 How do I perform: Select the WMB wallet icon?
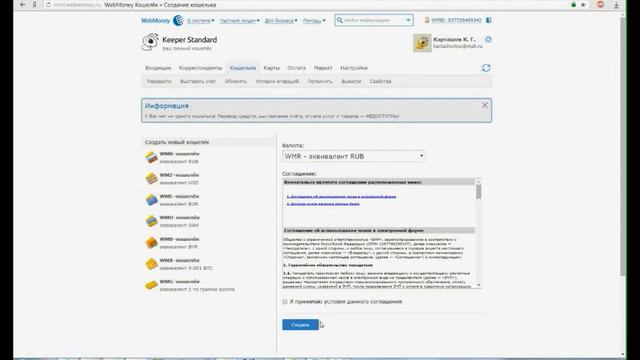click(x=151, y=242)
